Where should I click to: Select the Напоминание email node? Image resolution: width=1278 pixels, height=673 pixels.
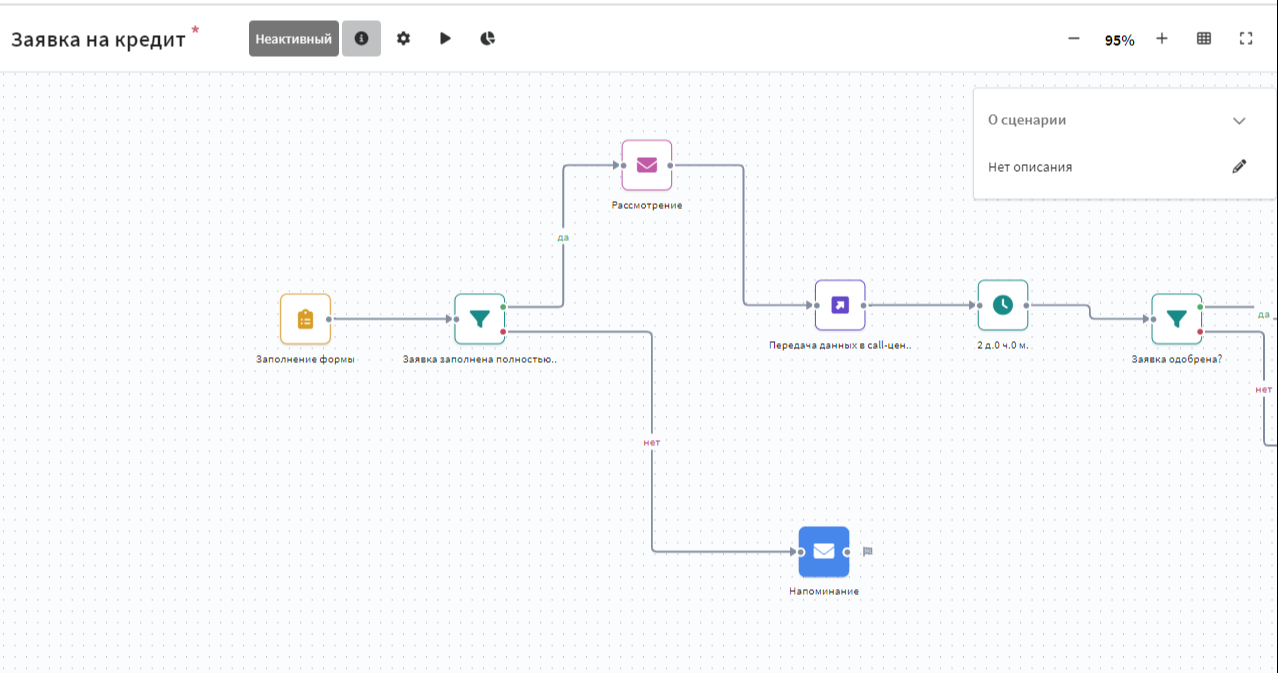(824, 552)
